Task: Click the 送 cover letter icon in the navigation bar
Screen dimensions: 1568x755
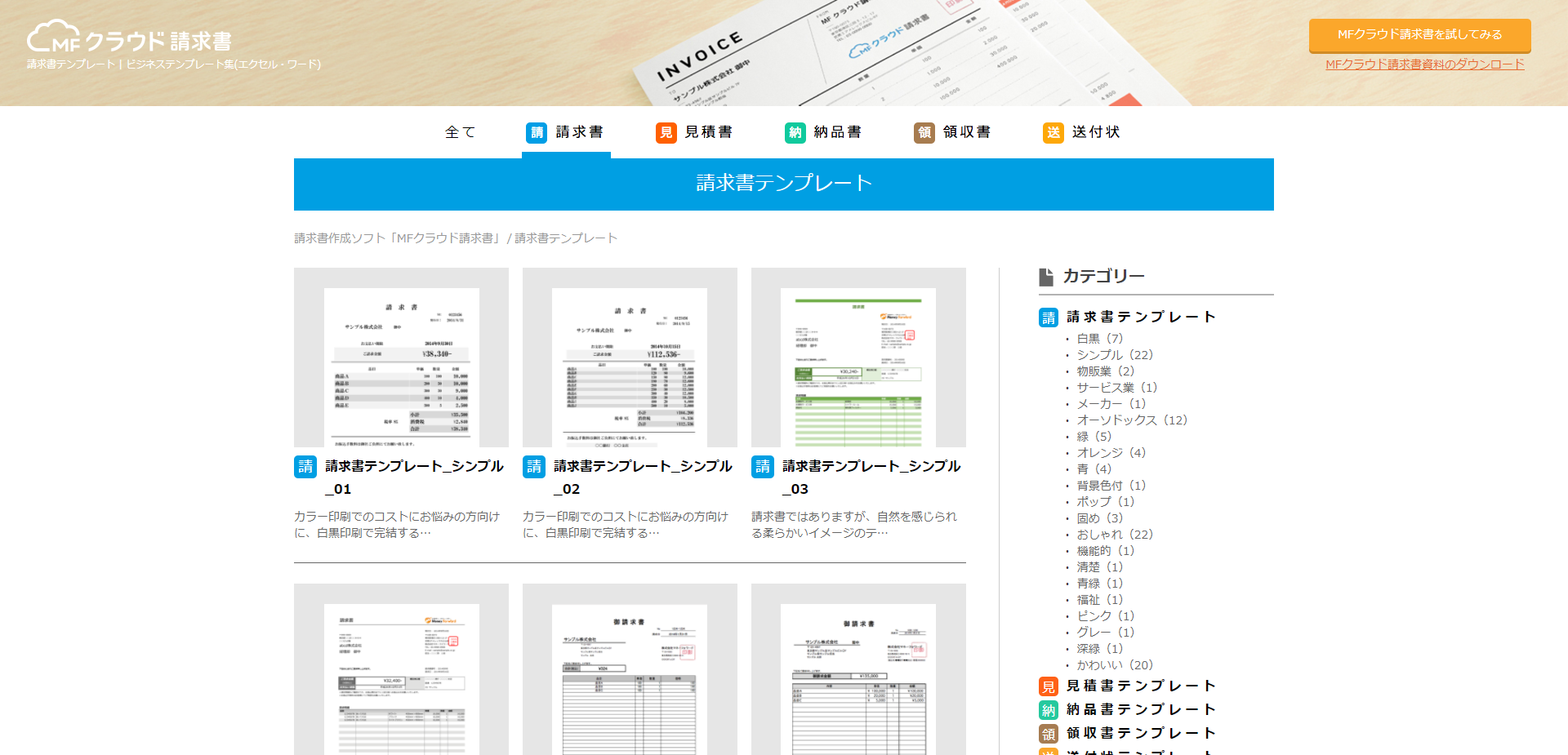Action: [1053, 132]
